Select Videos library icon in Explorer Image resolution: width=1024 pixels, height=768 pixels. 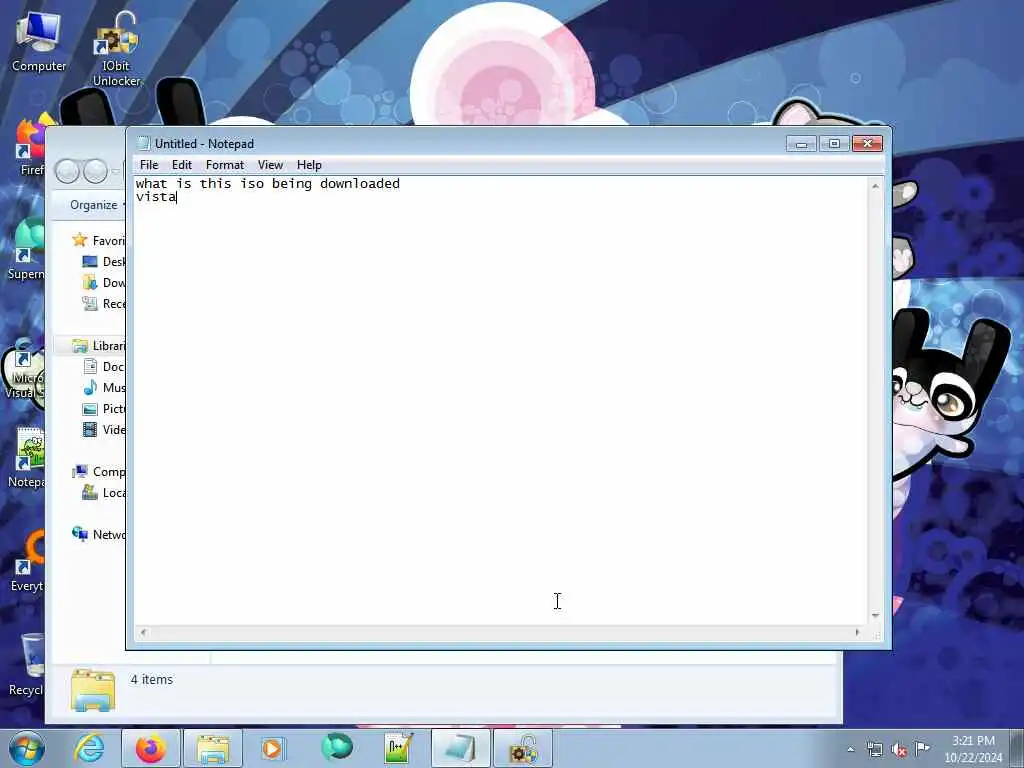90,430
